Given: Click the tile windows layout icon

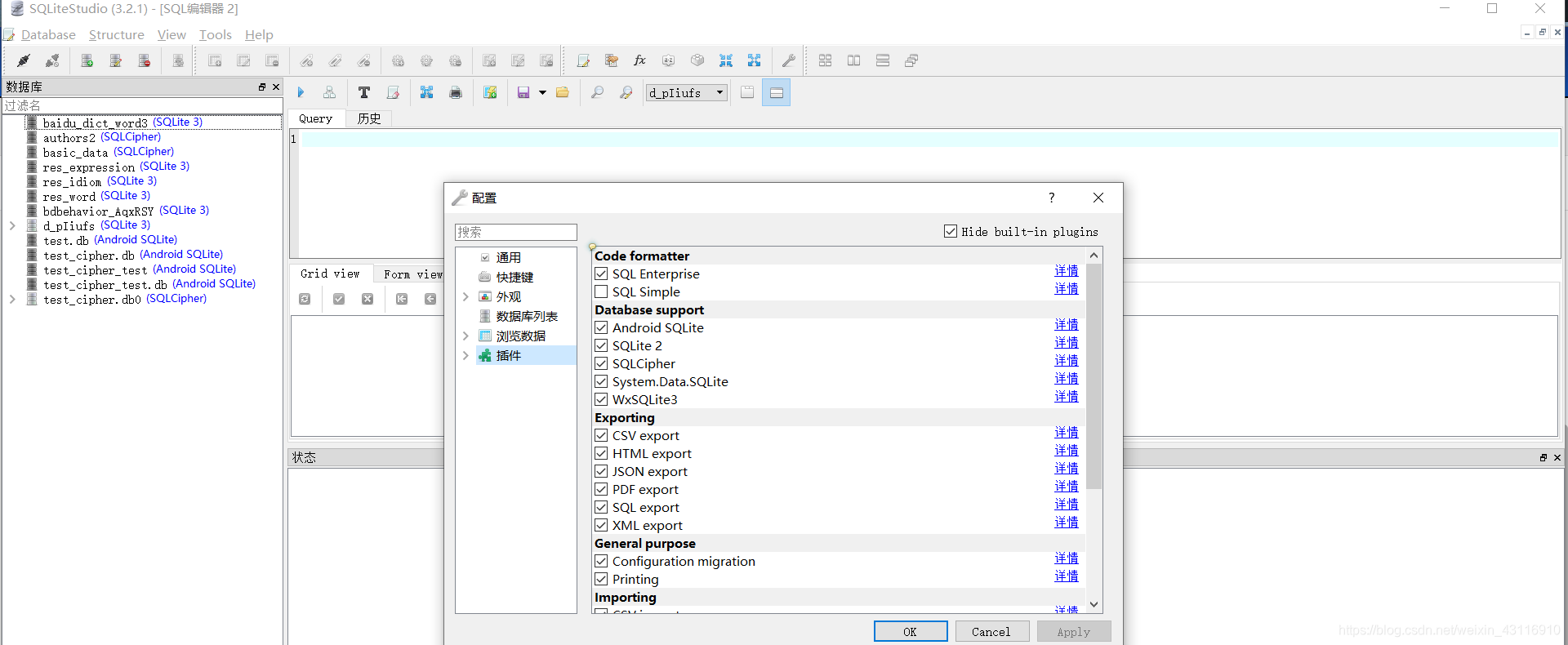Looking at the screenshot, I should tap(825, 60).
